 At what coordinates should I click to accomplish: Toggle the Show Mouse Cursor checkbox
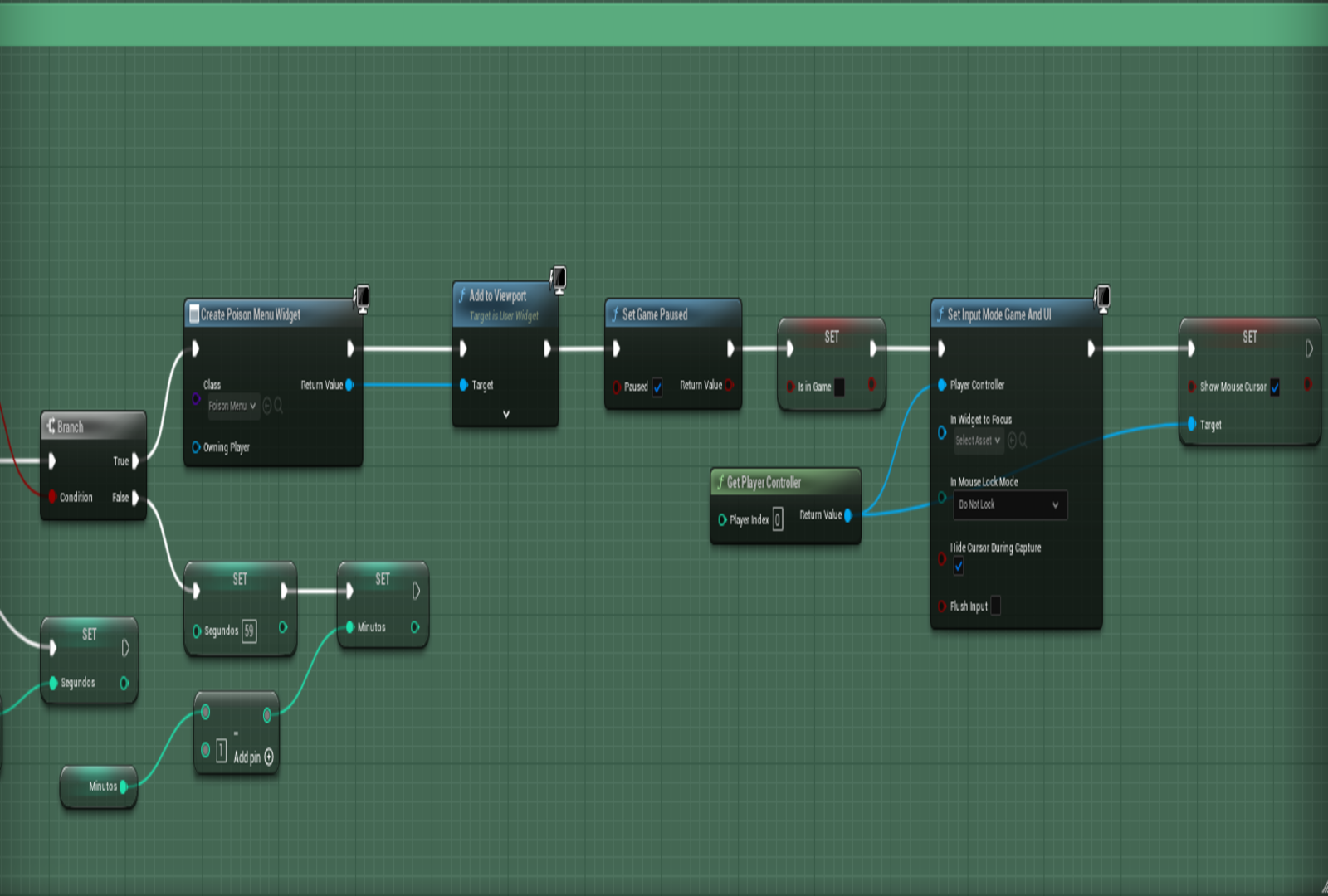1275,387
